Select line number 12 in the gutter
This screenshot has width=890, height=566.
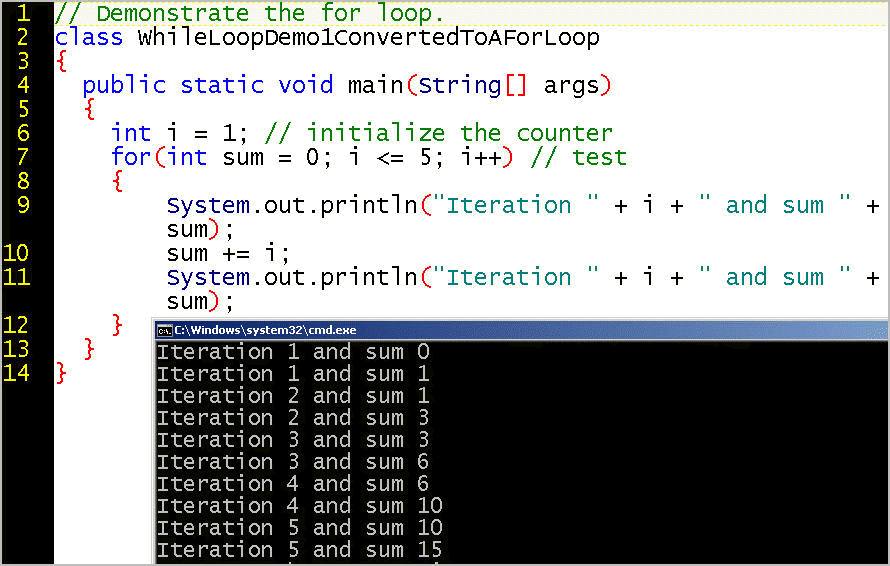(16, 325)
